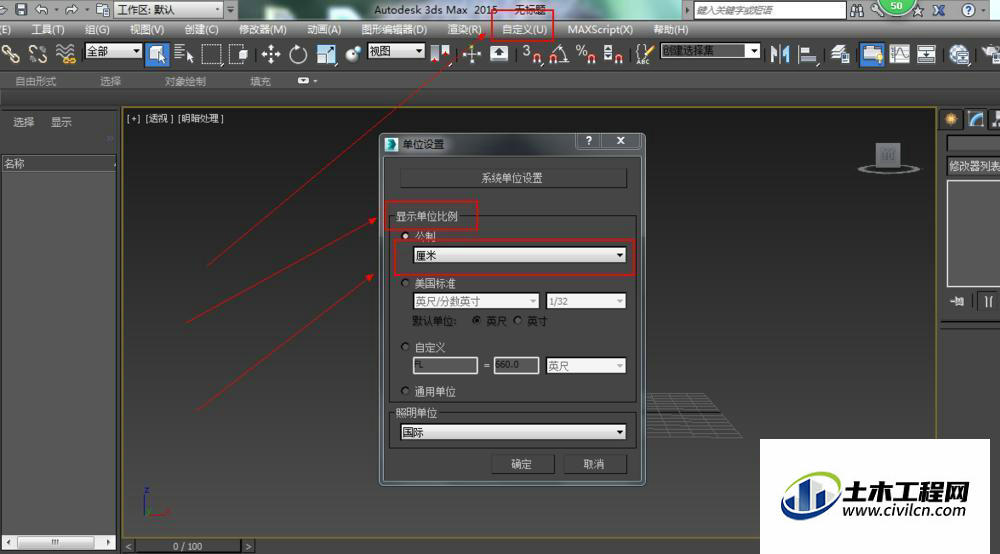The width and height of the screenshot is (1000, 554).
Task: Select the 公制 metric radio button
Action: (405, 236)
